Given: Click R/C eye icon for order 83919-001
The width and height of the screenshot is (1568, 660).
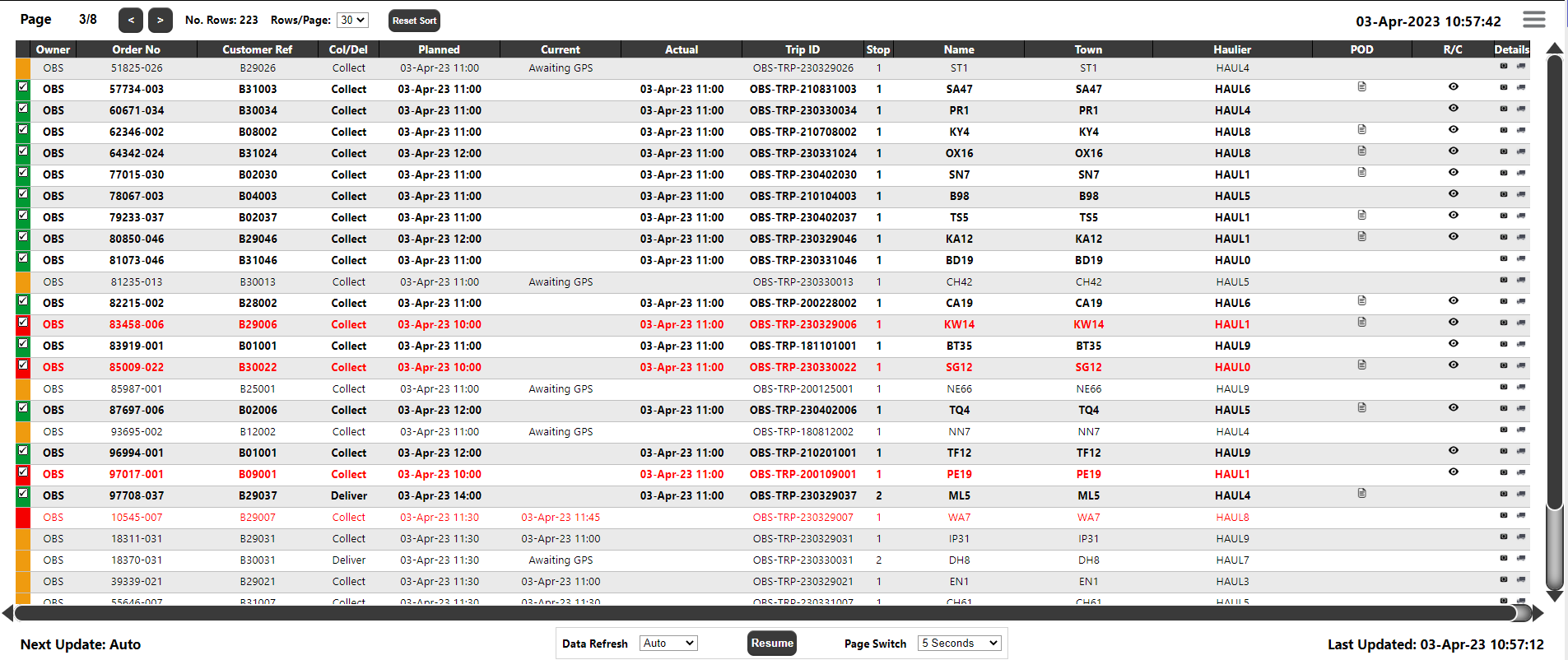Looking at the screenshot, I should pyautogui.click(x=1454, y=343).
